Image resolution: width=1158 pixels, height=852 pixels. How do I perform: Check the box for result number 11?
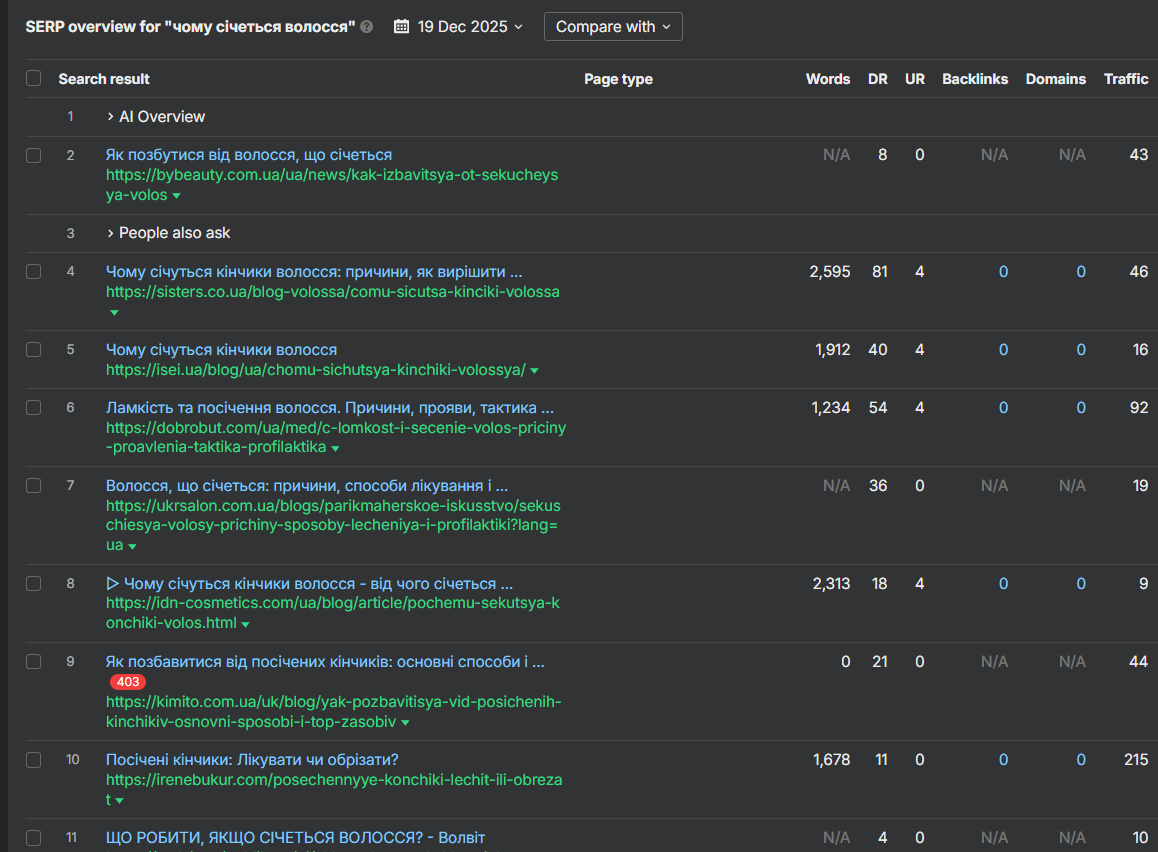tap(34, 837)
